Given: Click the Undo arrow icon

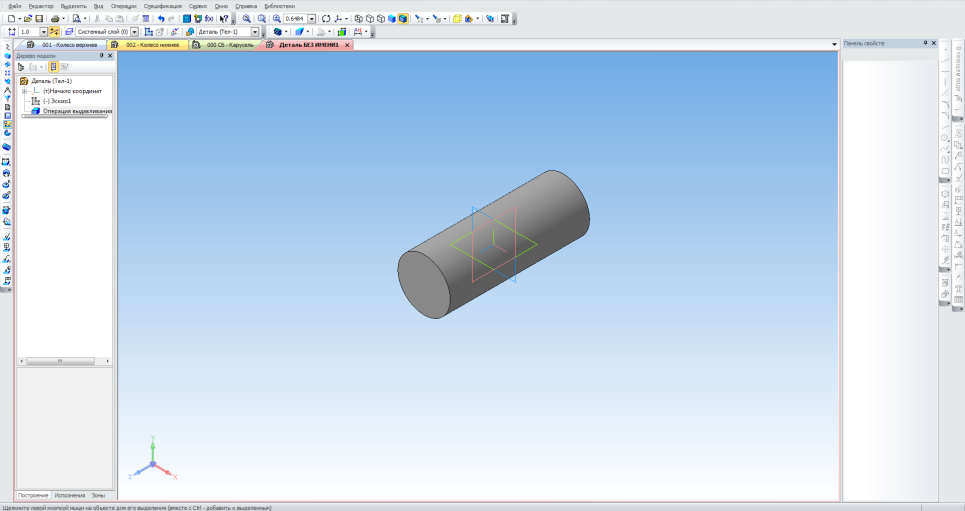Looking at the screenshot, I should tap(161, 19).
